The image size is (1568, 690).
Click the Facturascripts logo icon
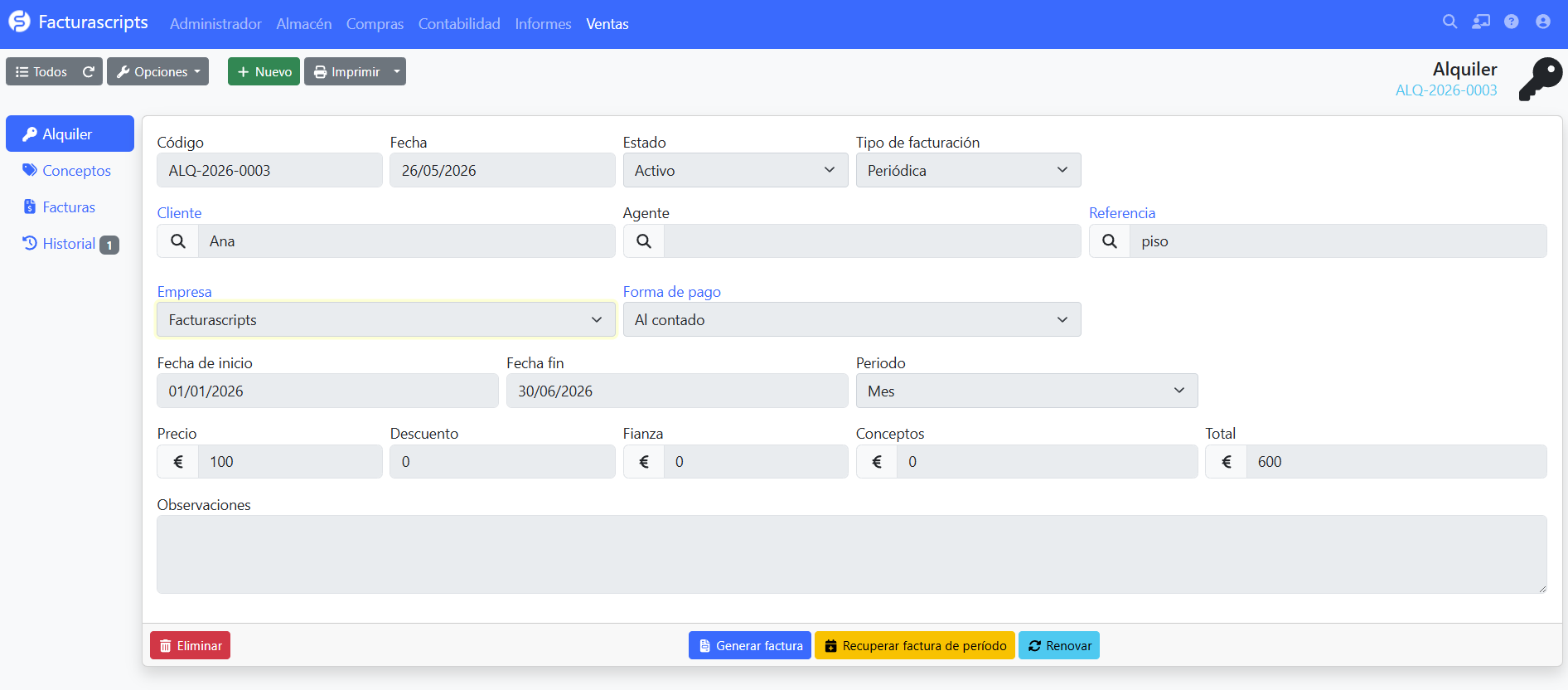tap(19, 22)
